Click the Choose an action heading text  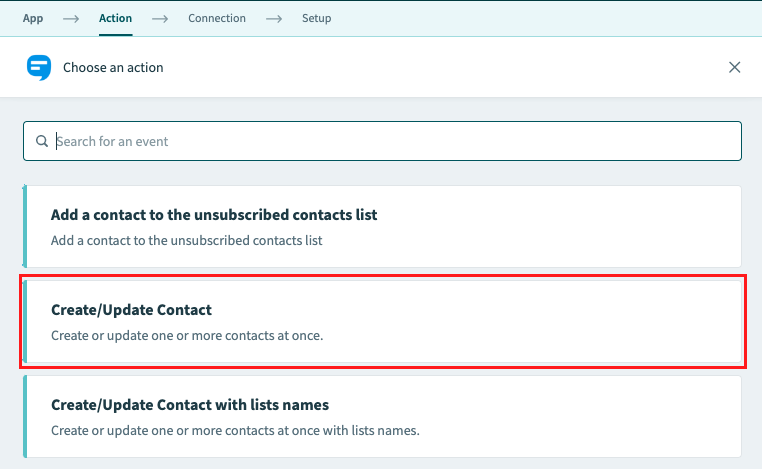point(113,68)
